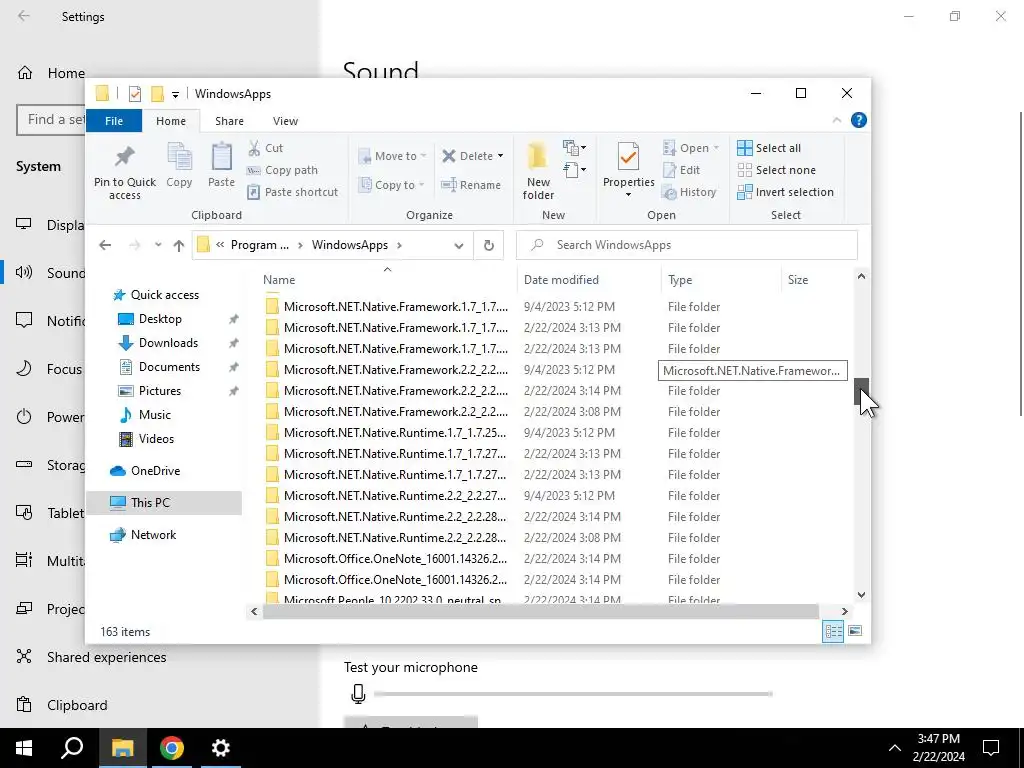Click Select none in ribbon
The image size is (1024, 768).
click(x=776, y=170)
